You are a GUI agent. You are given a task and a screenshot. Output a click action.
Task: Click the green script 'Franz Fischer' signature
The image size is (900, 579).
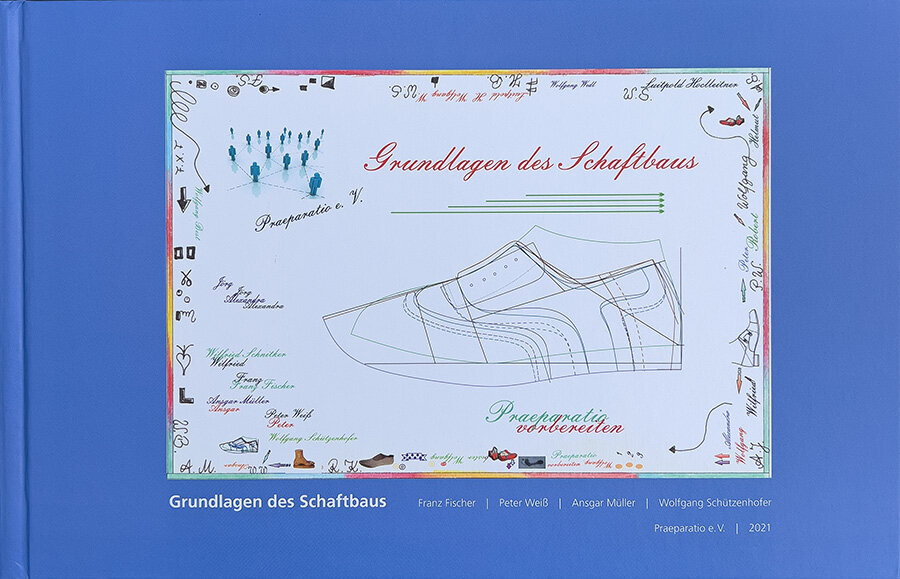coord(263,384)
